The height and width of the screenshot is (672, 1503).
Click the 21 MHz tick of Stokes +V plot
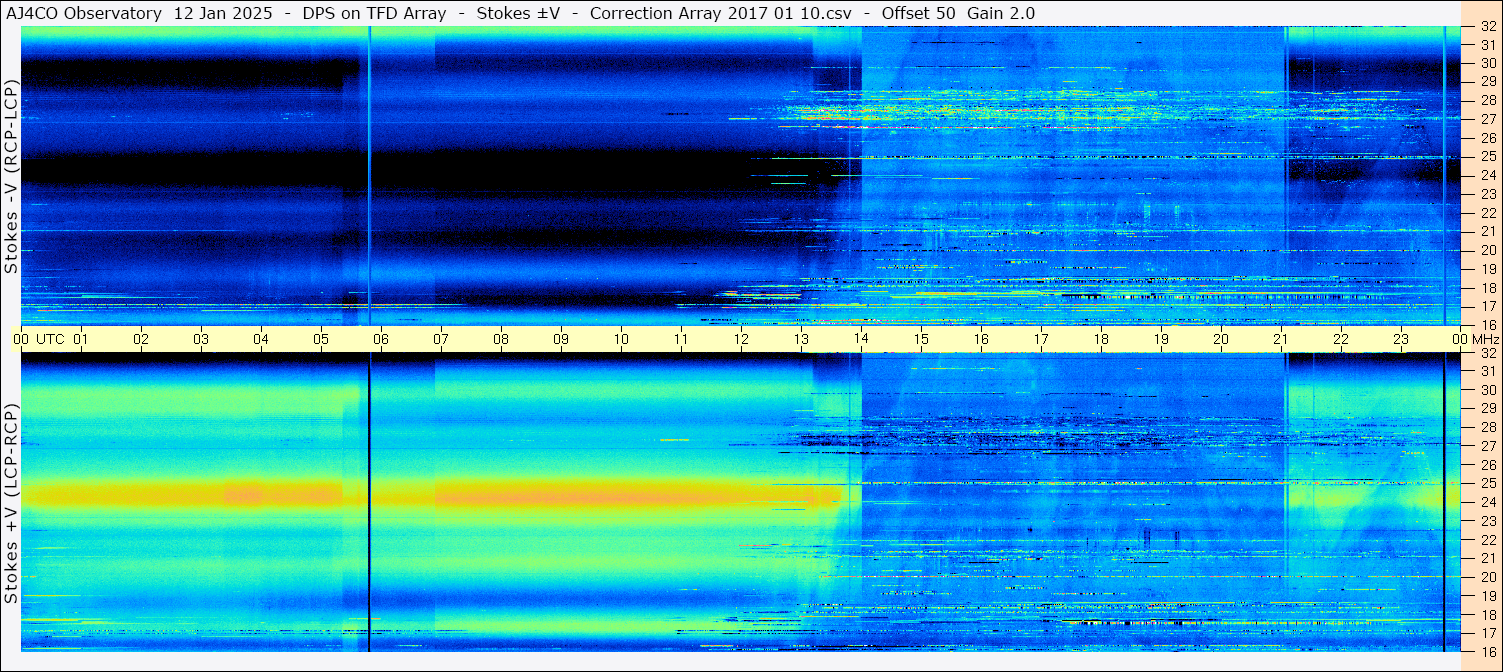tap(1487, 558)
